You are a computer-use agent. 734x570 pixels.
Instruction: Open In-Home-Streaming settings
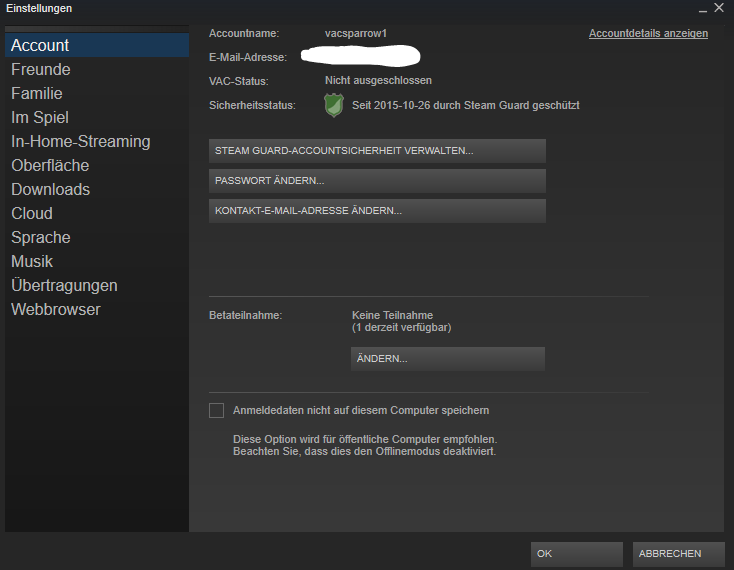pyautogui.click(x=97, y=141)
